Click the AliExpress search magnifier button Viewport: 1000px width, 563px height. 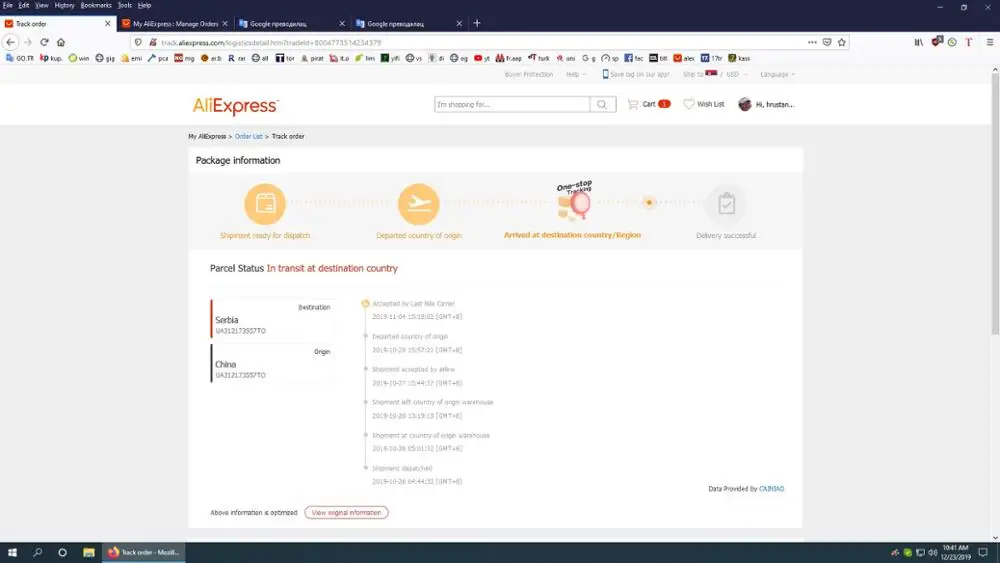coord(603,105)
